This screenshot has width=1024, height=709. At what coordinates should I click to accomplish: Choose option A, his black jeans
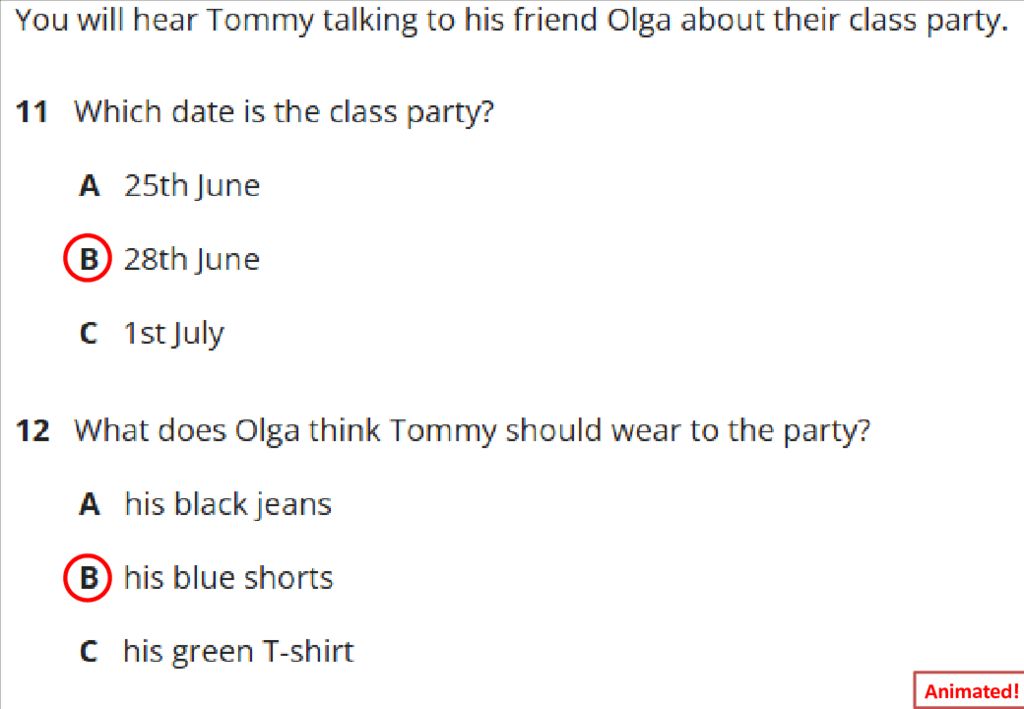(x=205, y=504)
